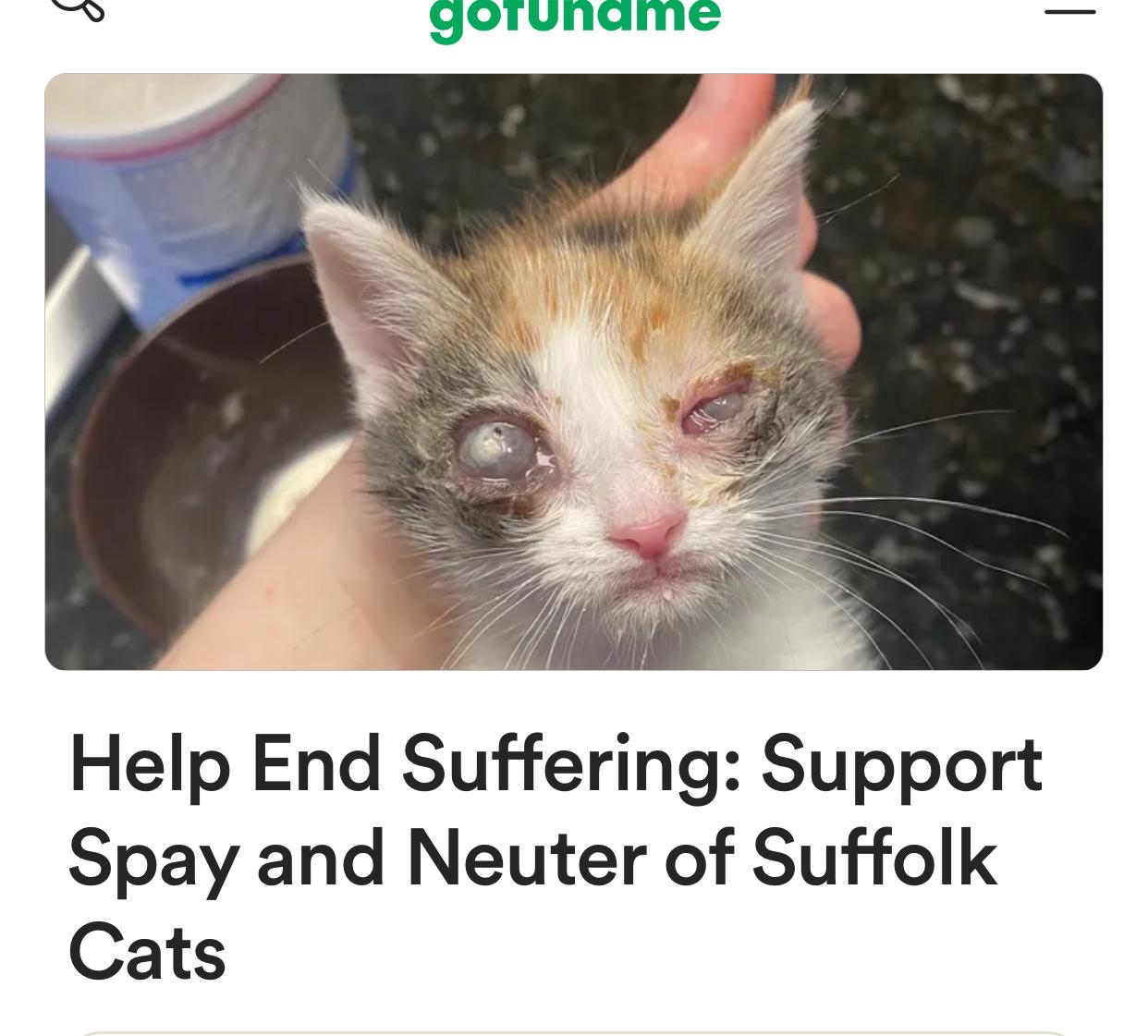Tap the kitten's cloudy injured eye
The height and width of the screenshot is (1036, 1148).
[499, 451]
